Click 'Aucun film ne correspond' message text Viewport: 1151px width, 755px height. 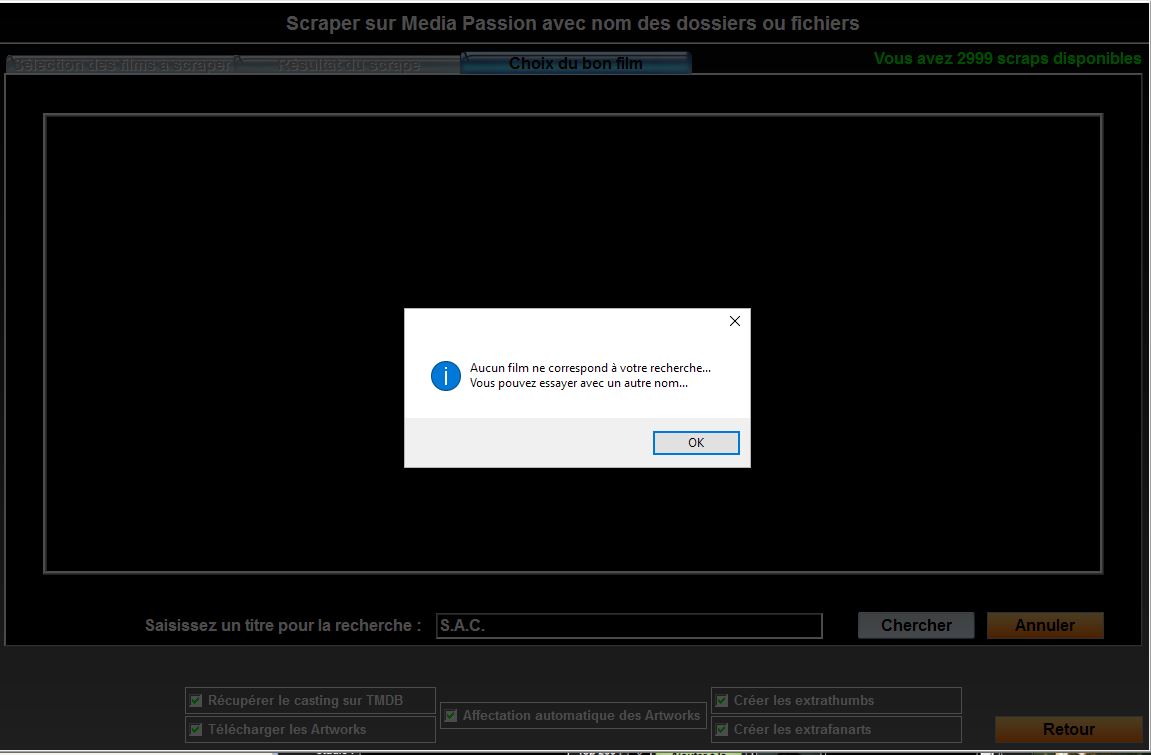click(x=590, y=368)
